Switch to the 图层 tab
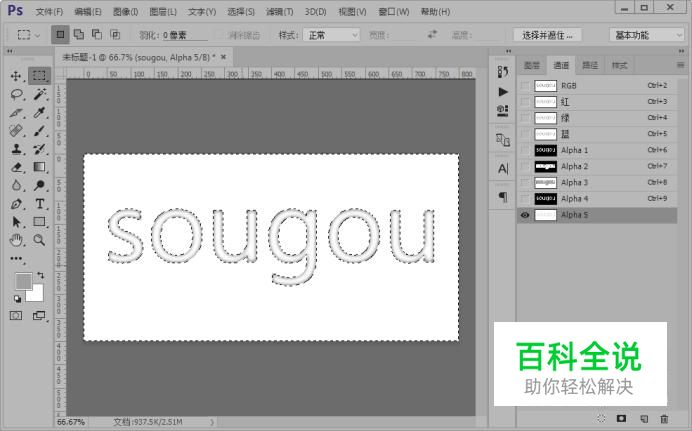 [532, 65]
